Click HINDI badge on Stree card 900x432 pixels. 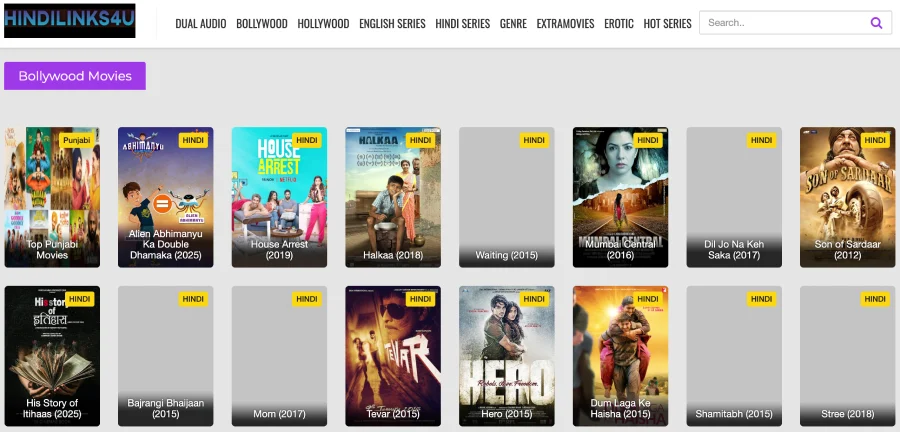point(875,299)
